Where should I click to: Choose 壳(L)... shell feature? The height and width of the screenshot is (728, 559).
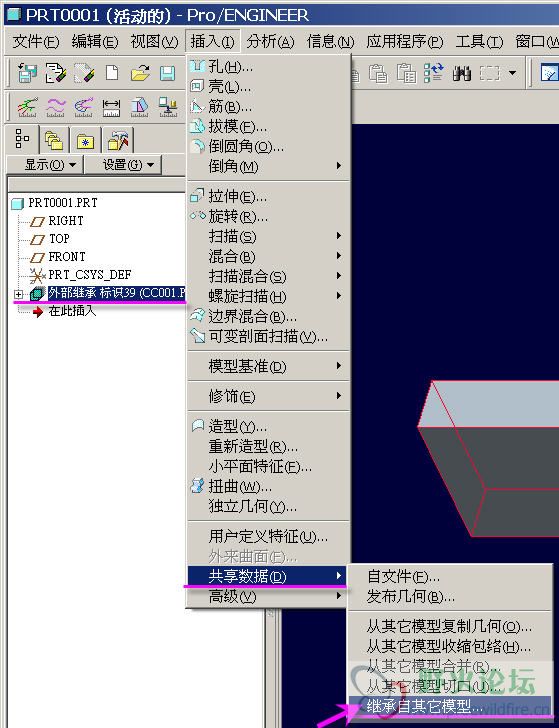pyautogui.click(x=268, y=86)
